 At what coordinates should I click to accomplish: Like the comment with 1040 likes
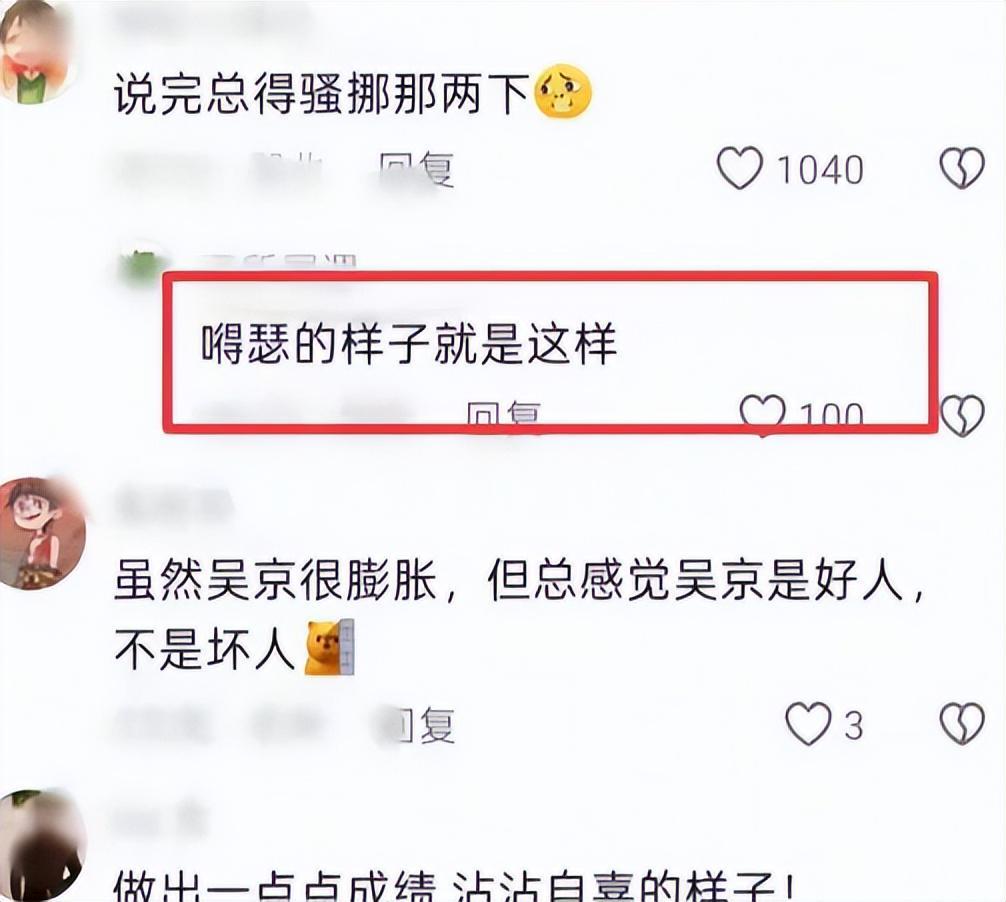739,168
